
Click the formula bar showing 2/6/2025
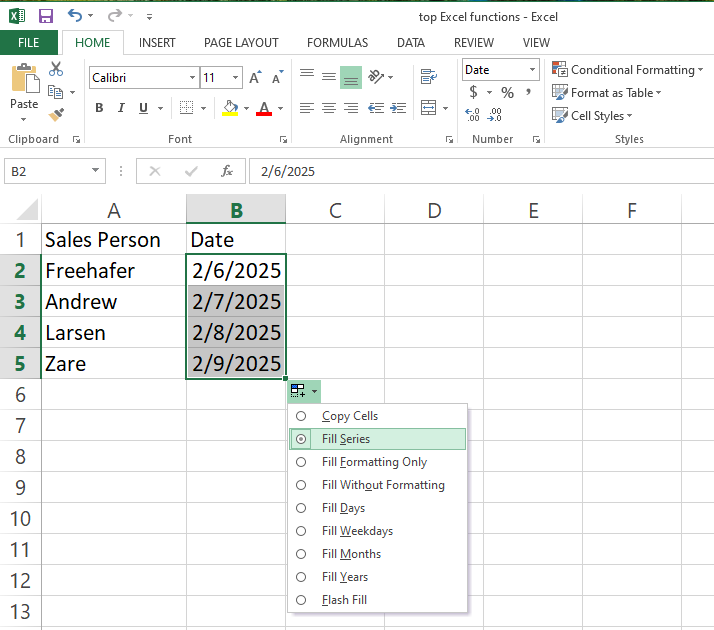pyautogui.click(x=481, y=171)
